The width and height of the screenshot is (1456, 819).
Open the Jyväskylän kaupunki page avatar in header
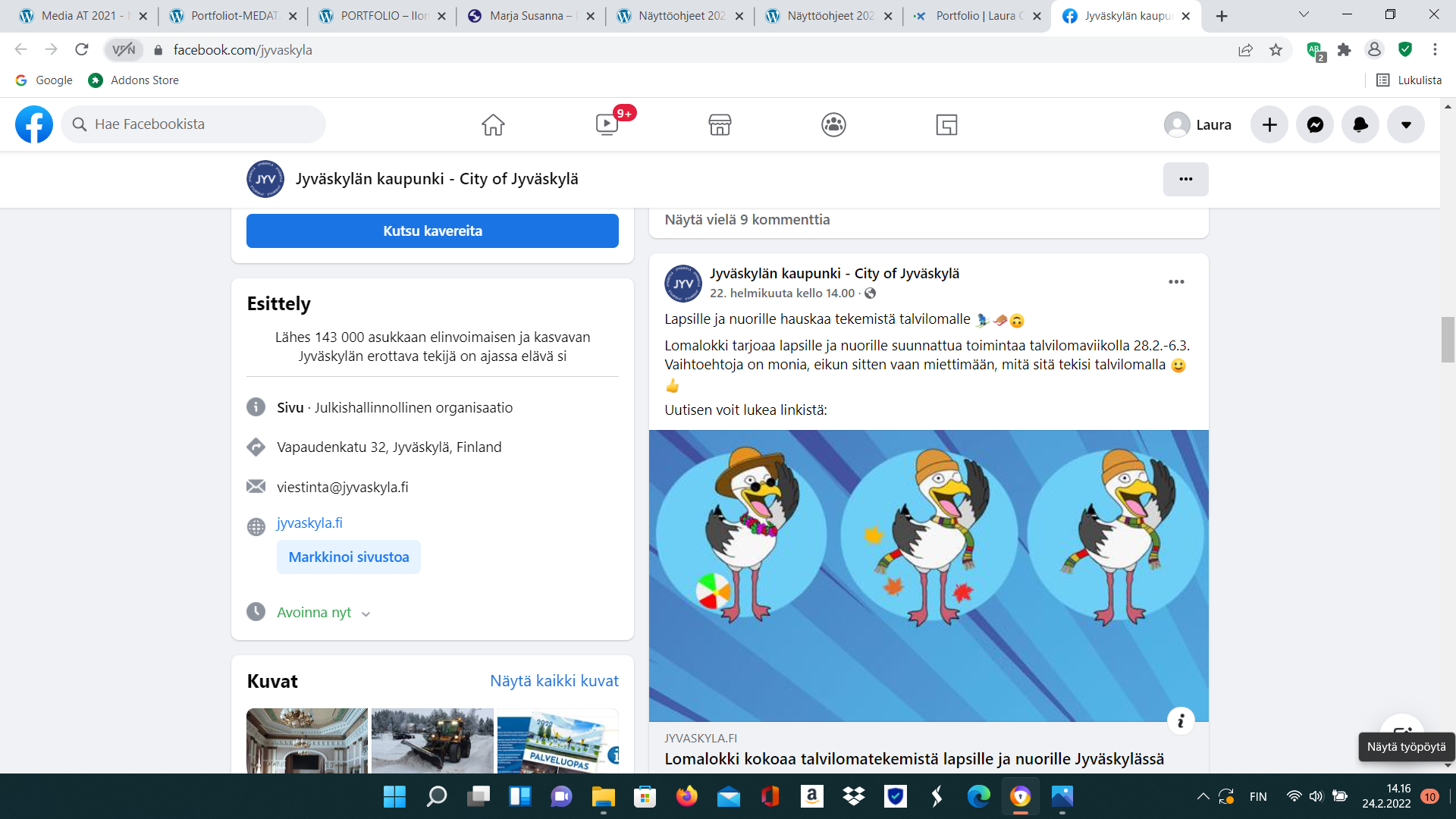coord(265,179)
